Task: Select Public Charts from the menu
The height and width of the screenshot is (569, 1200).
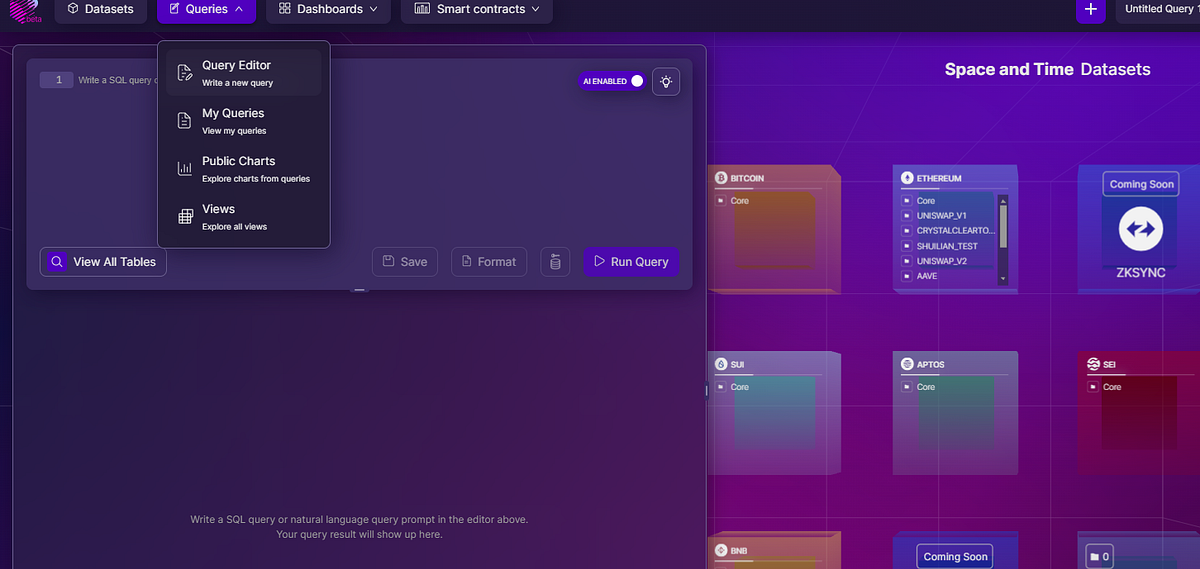Action: (244, 169)
